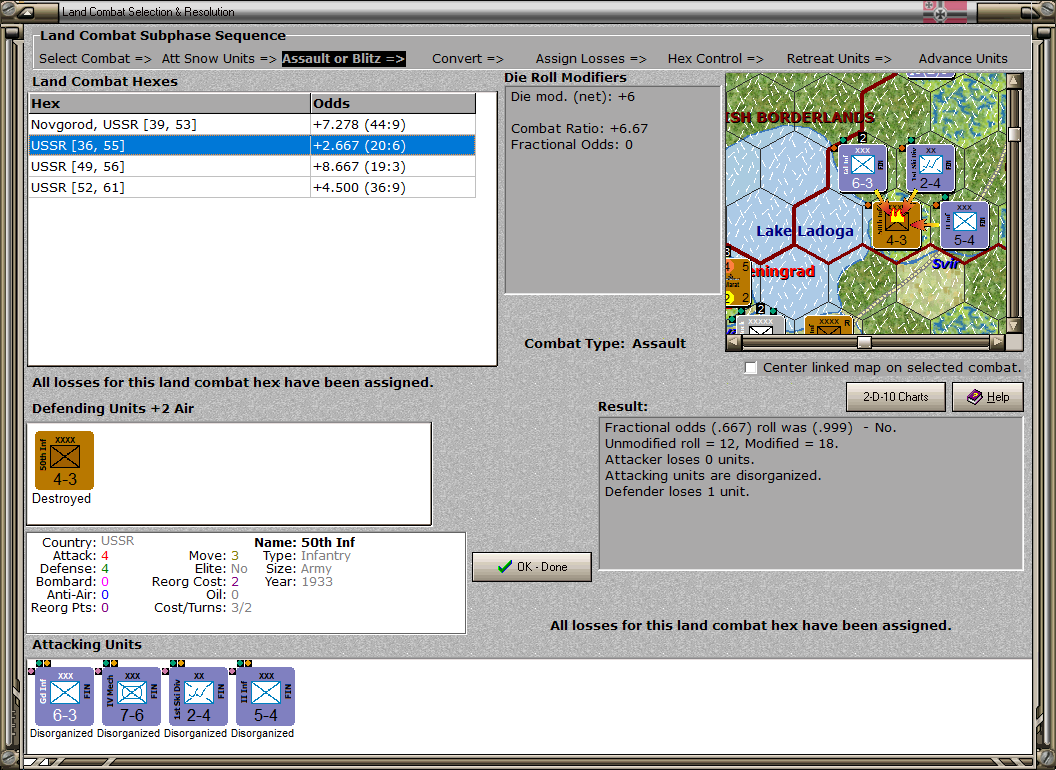This screenshot has width=1056, height=770.
Task: Open the 2-D-10 Charts
Action: coord(896,397)
